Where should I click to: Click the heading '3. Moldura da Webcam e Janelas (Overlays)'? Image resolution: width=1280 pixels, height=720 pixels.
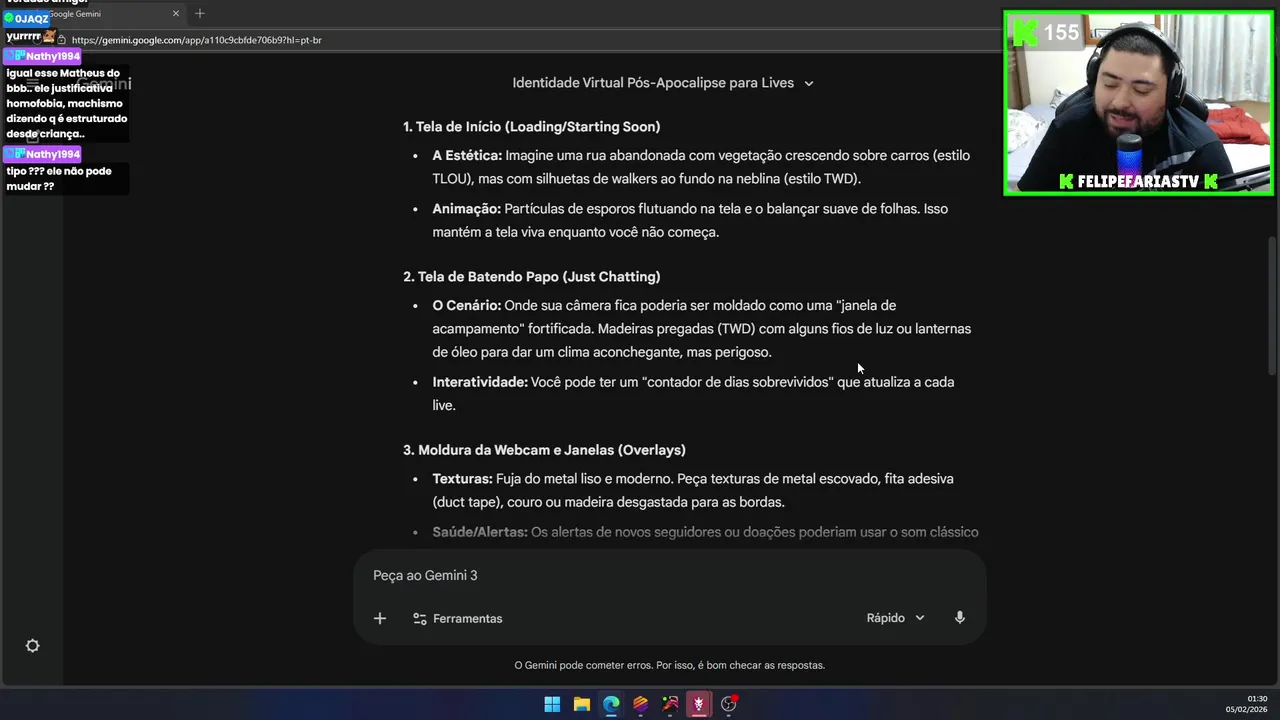tap(544, 450)
